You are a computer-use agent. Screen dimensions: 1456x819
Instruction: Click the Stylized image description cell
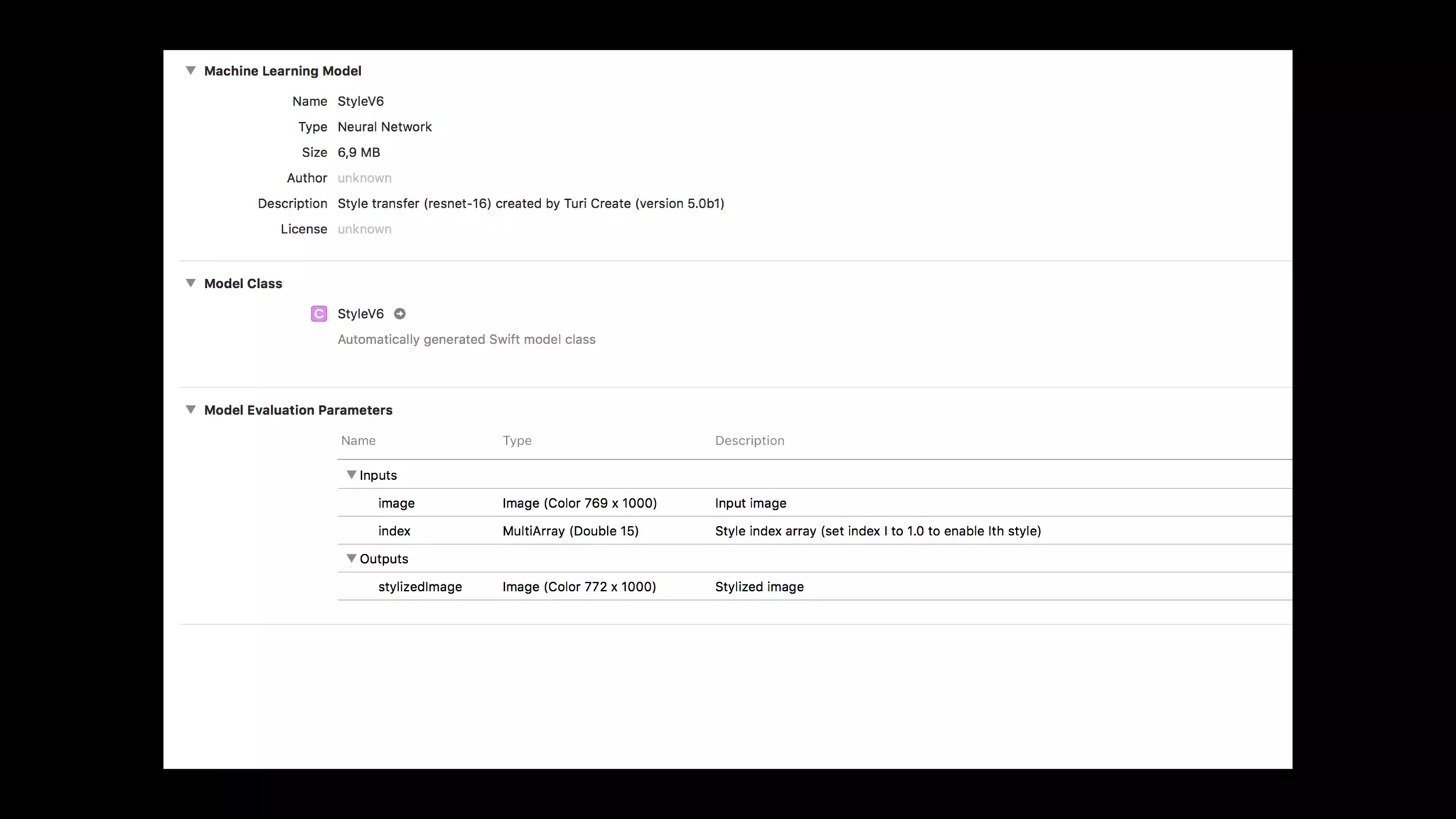(x=759, y=587)
